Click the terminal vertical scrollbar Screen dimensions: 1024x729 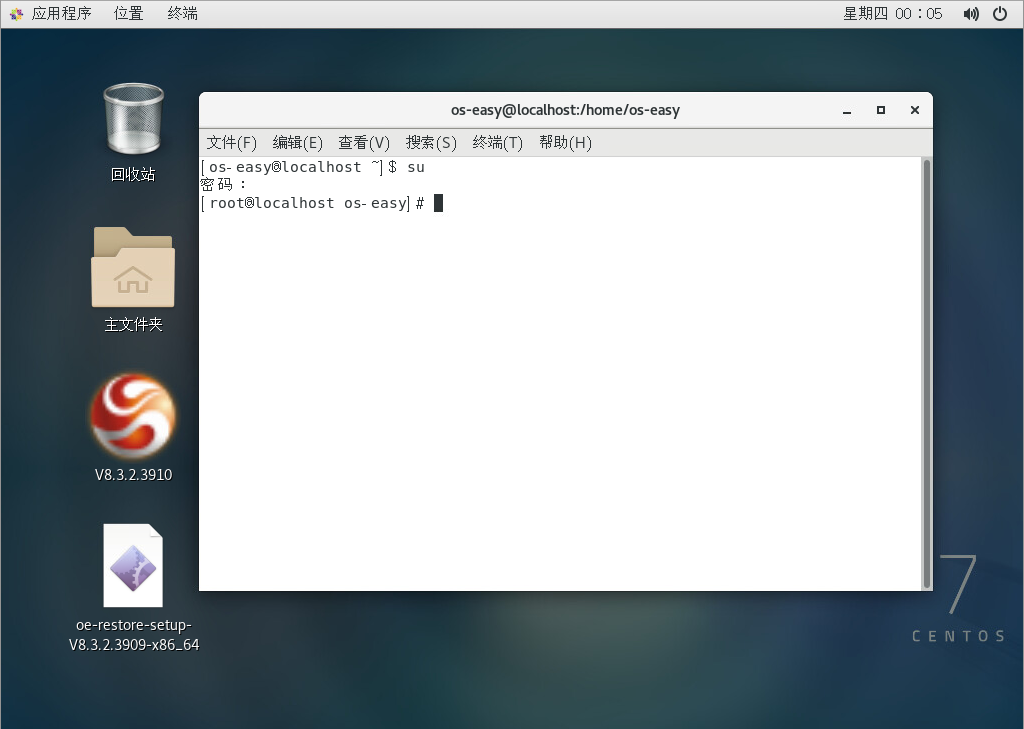coord(926,372)
